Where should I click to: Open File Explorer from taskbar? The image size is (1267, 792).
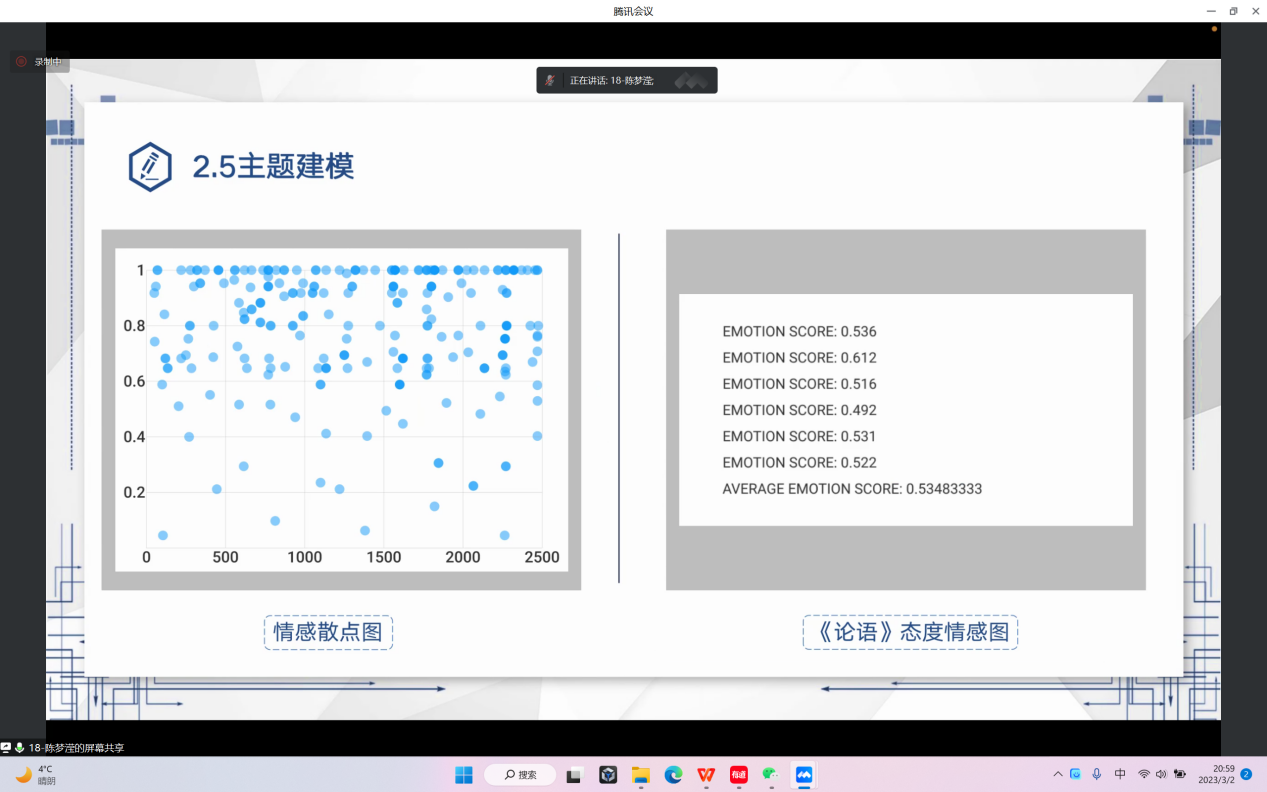[x=640, y=775]
